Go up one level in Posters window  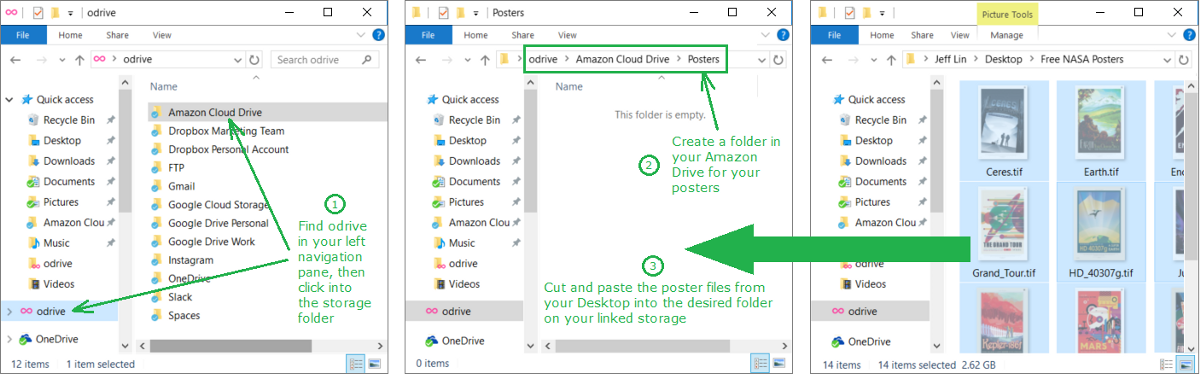coord(484,60)
